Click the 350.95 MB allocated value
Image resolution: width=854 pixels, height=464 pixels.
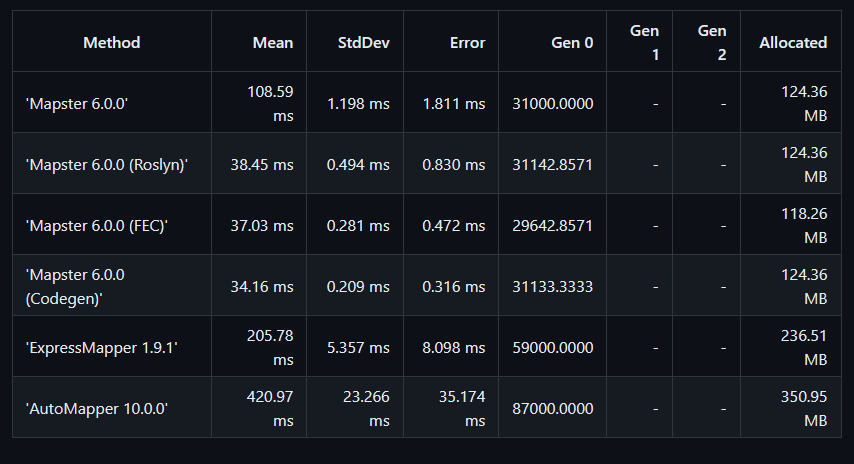coord(804,408)
